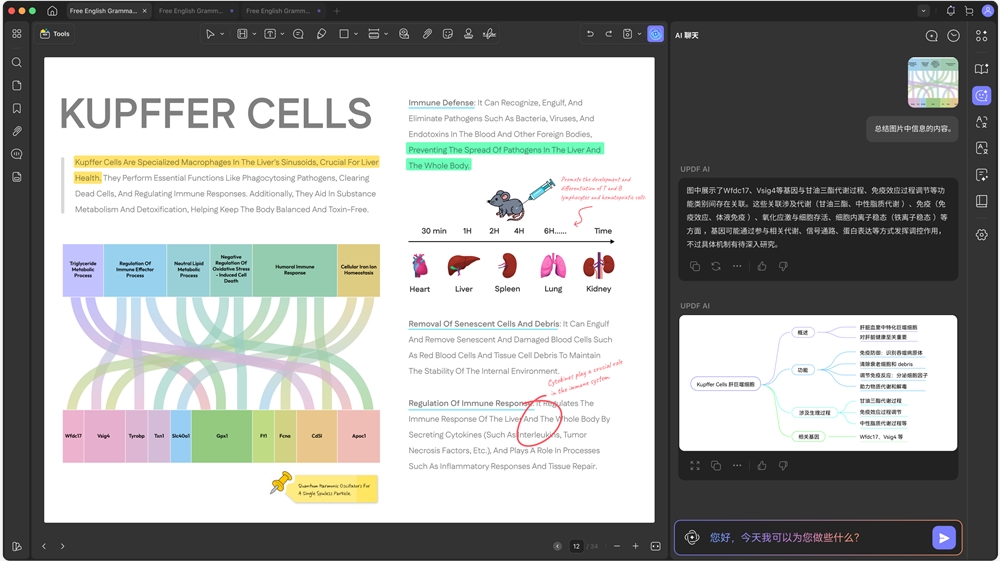Image resolution: width=1000 pixels, height=561 pixels.
Task: Open the Tools menu
Action: pyautogui.click(x=54, y=34)
